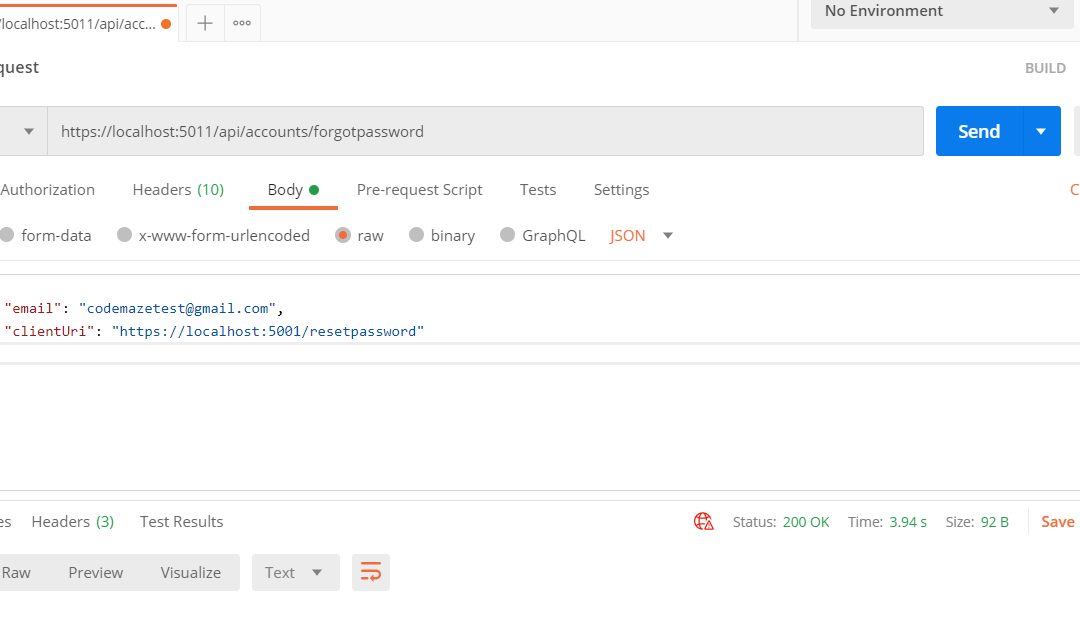Switch response view to Preview
1080x625 pixels.
(x=96, y=573)
